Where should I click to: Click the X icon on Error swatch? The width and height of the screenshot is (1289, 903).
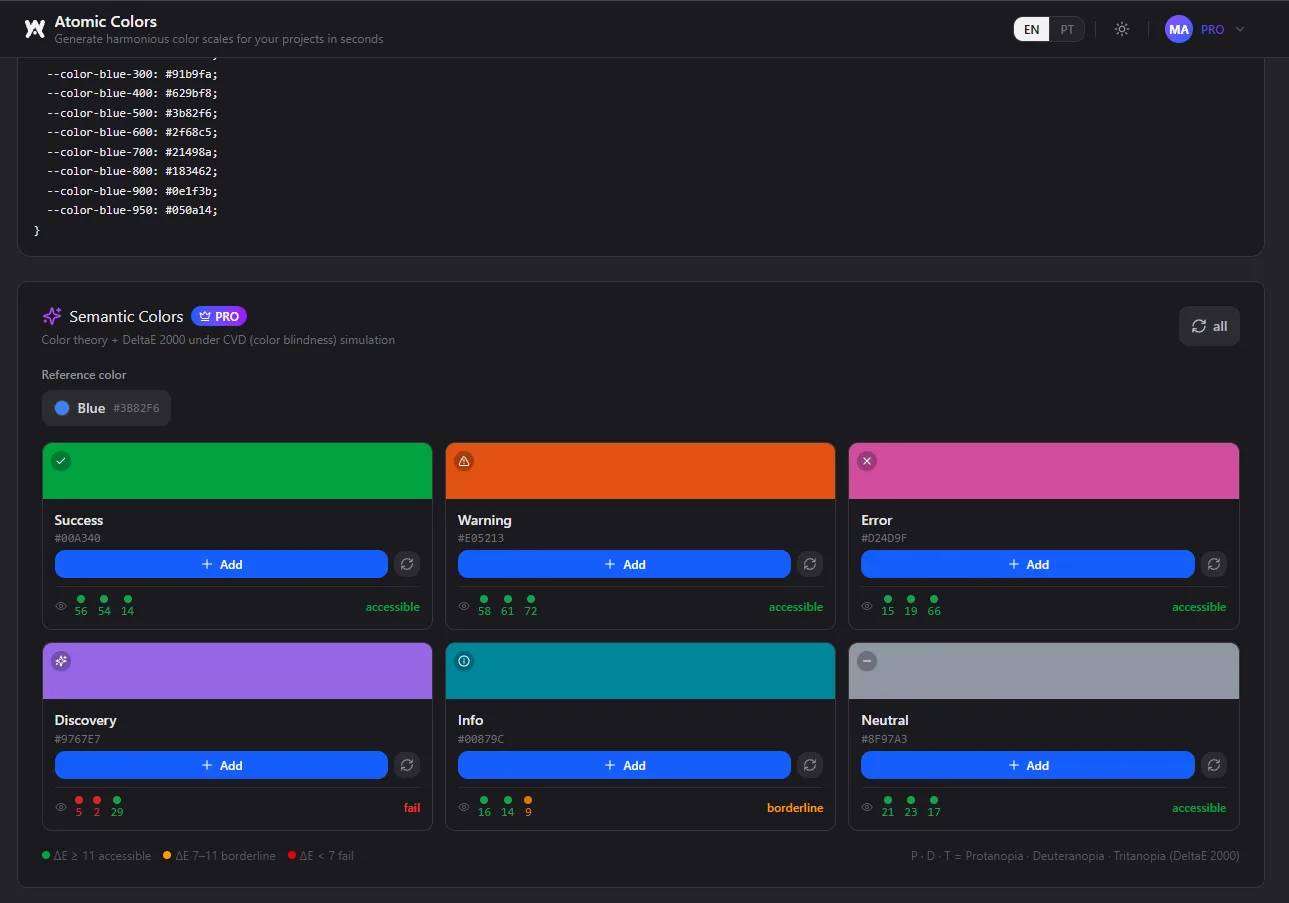click(x=867, y=461)
